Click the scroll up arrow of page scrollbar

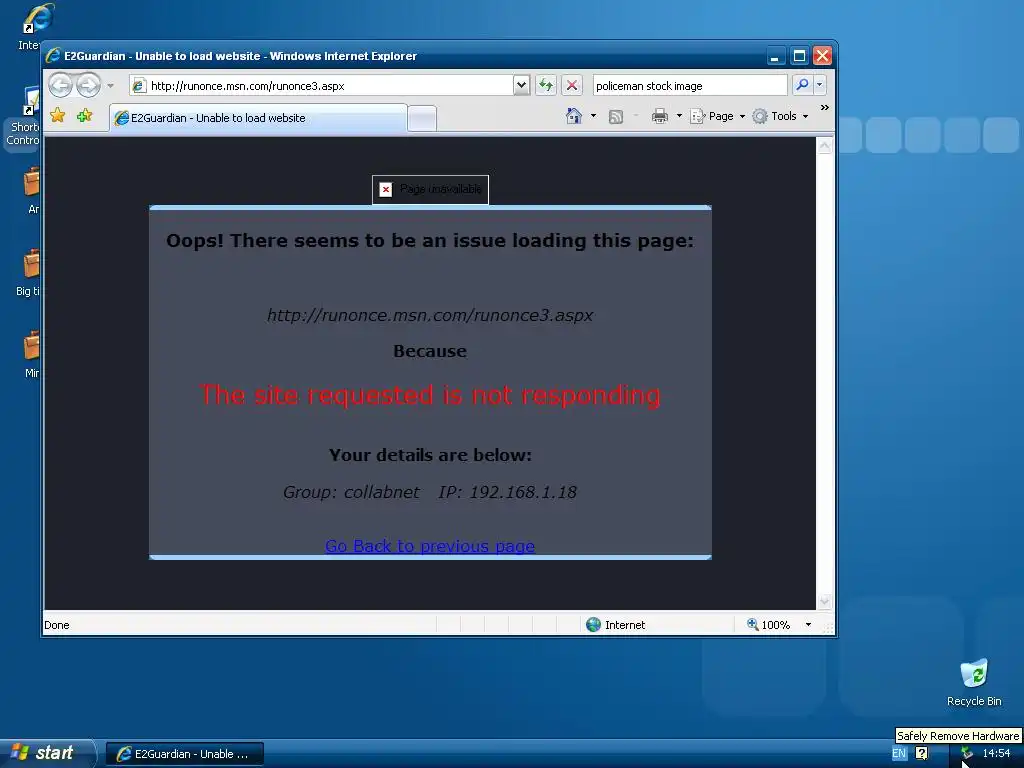click(x=825, y=146)
